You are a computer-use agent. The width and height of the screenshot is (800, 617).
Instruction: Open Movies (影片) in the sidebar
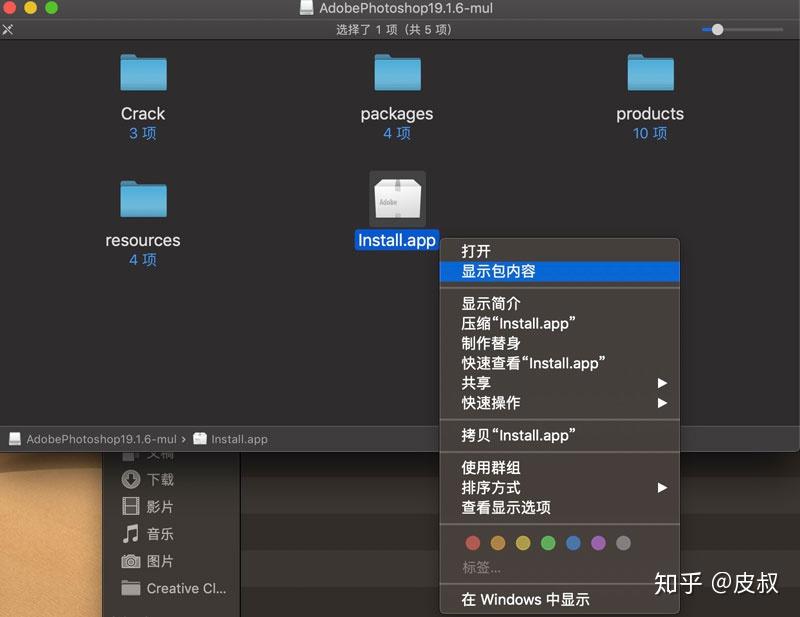pyautogui.click(x=160, y=507)
